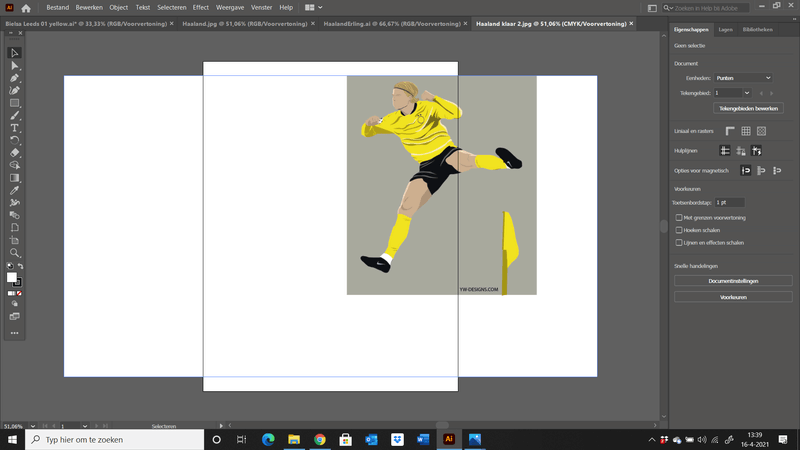The width and height of the screenshot is (800, 450).
Task: Open artboard navigation dropdown in status bar
Action: (x=85, y=426)
